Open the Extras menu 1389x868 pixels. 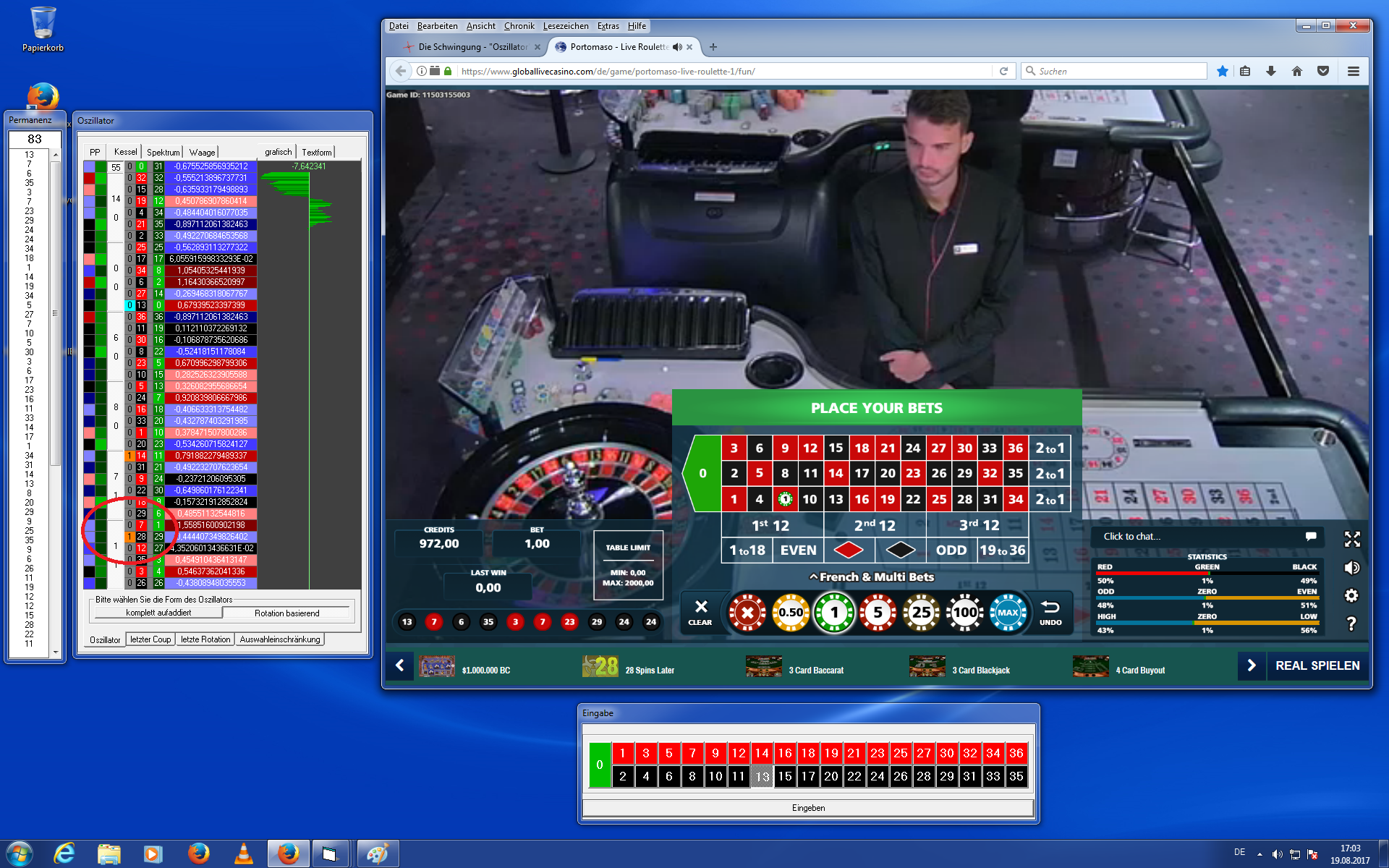coord(608,26)
